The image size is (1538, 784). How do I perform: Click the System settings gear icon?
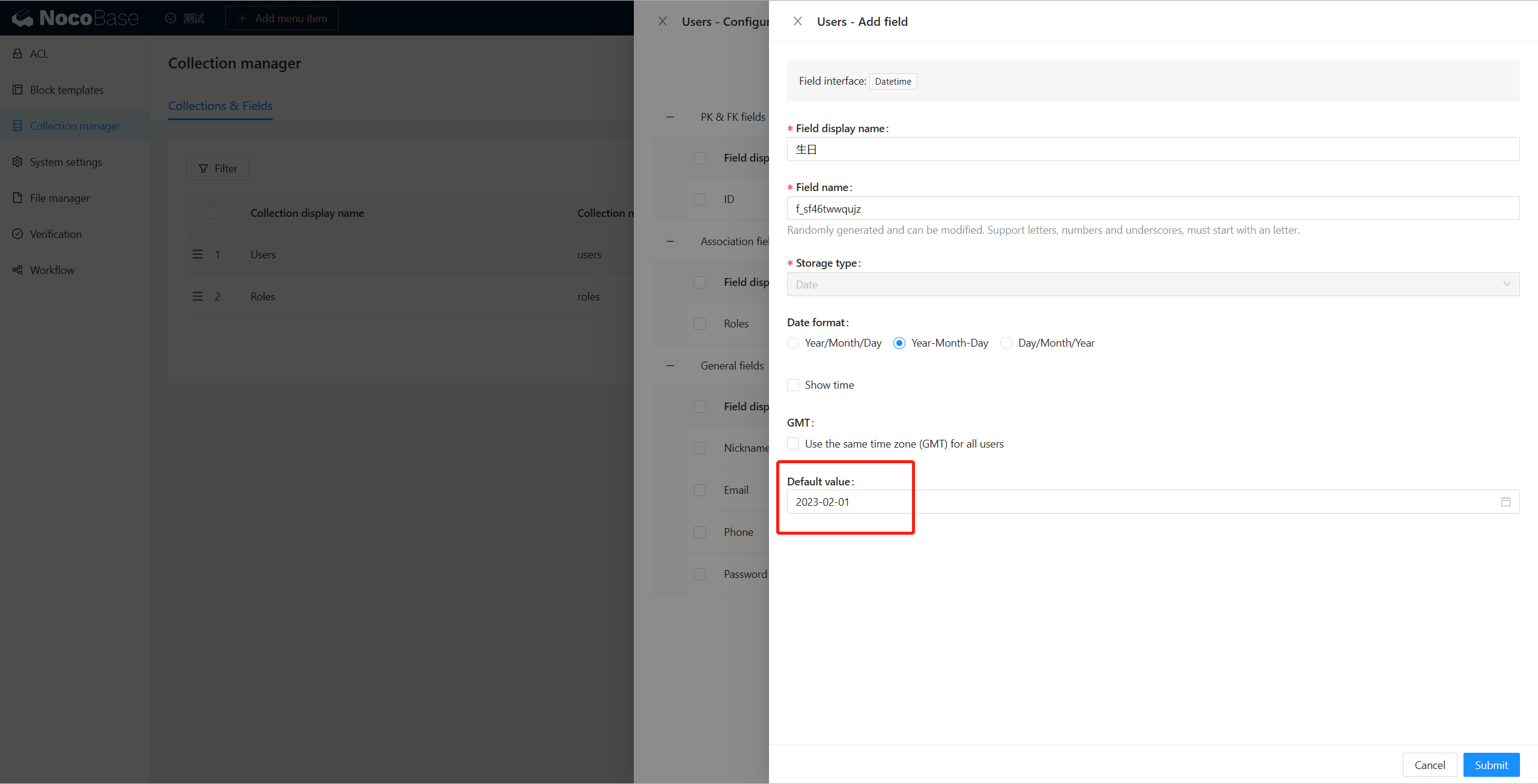point(17,162)
